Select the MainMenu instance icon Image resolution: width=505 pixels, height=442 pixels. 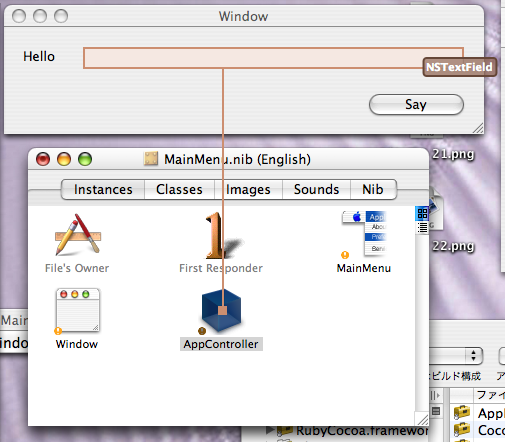point(364,233)
